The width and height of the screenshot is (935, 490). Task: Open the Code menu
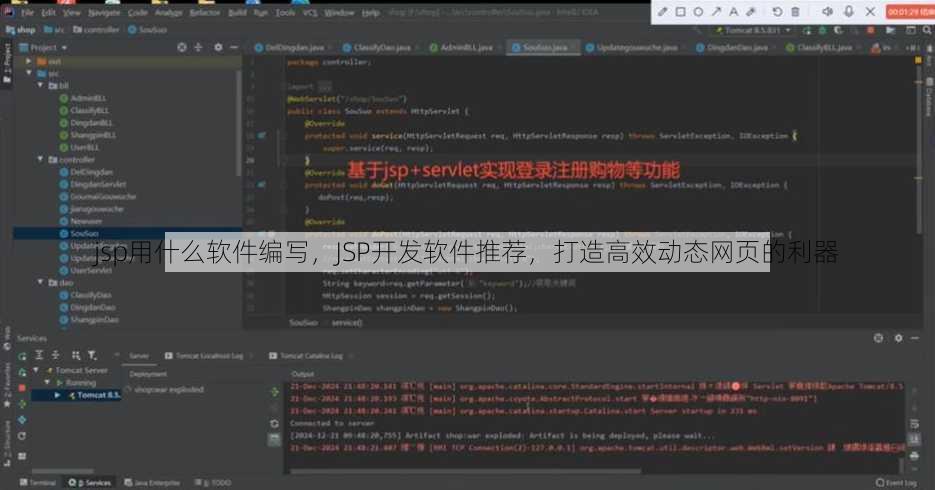coord(137,13)
